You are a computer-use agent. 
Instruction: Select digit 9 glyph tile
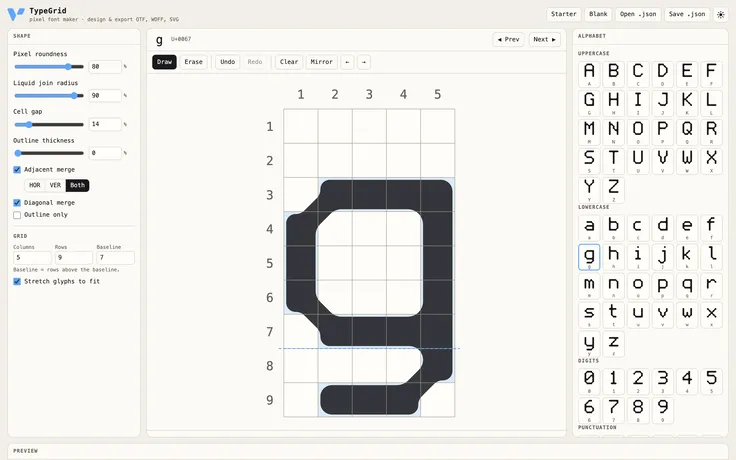[x=662, y=410]
